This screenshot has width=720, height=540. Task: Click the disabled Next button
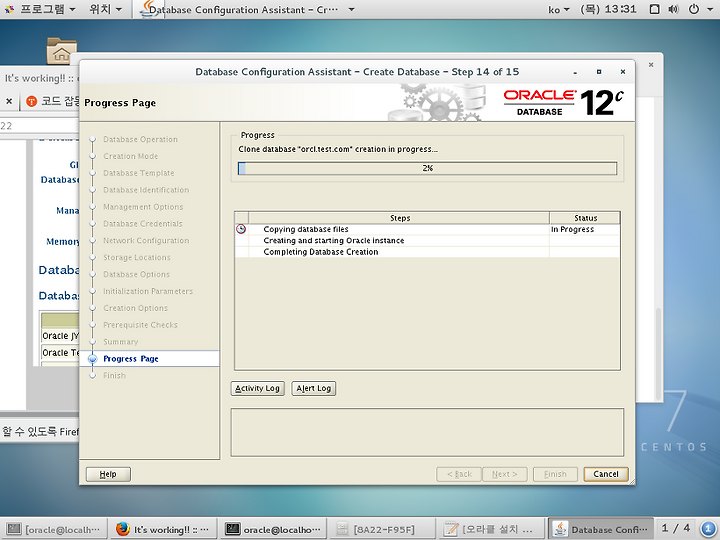coord(505,474)
